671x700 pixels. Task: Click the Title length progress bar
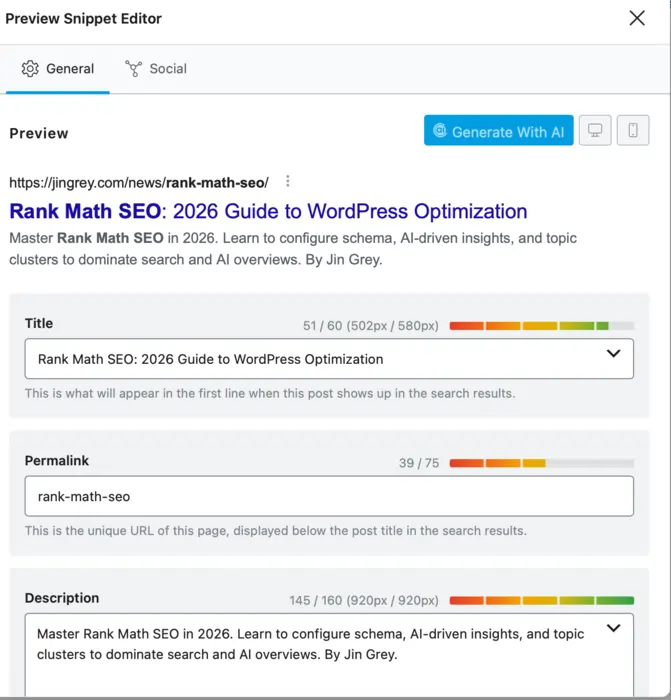541,326
